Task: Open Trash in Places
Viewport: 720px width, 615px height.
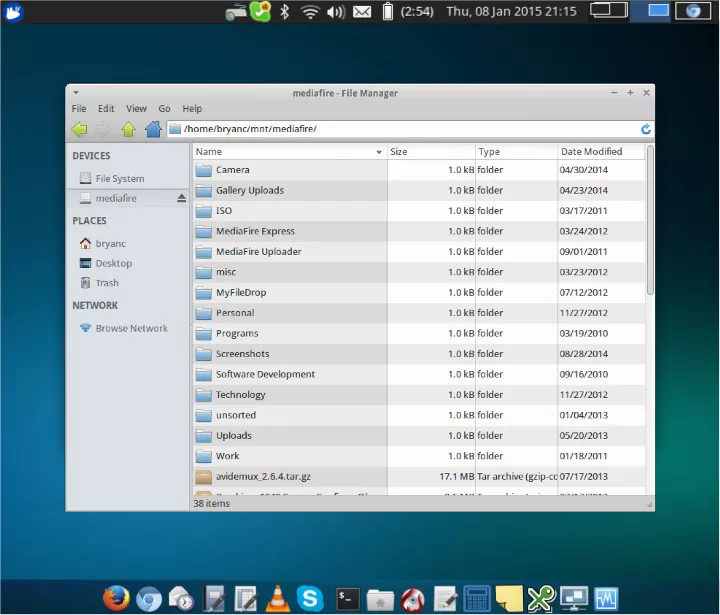Action: tap(107, 283)
